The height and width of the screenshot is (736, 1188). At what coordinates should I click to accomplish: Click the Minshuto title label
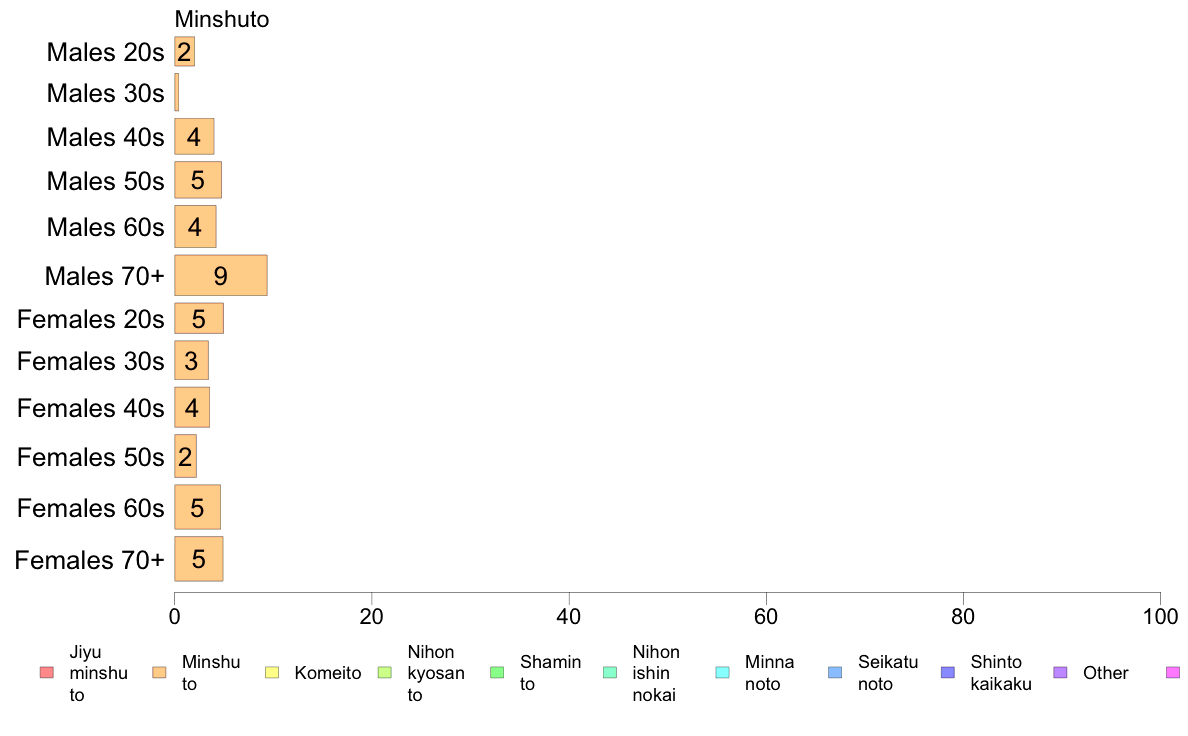pos(222,19)
